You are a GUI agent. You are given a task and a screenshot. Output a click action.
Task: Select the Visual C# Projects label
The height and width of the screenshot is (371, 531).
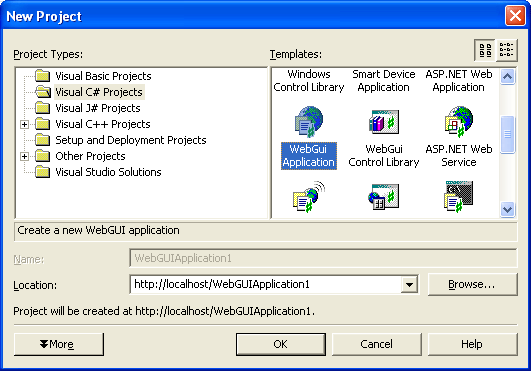point(99,92)
